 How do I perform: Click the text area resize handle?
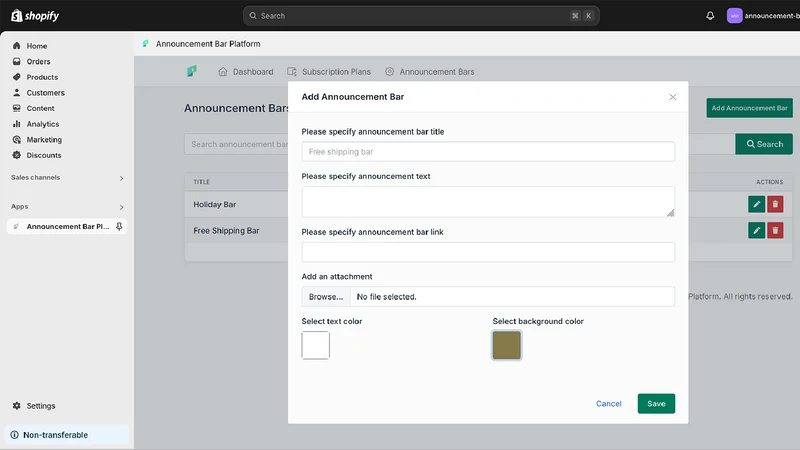(x=670, y=213)
